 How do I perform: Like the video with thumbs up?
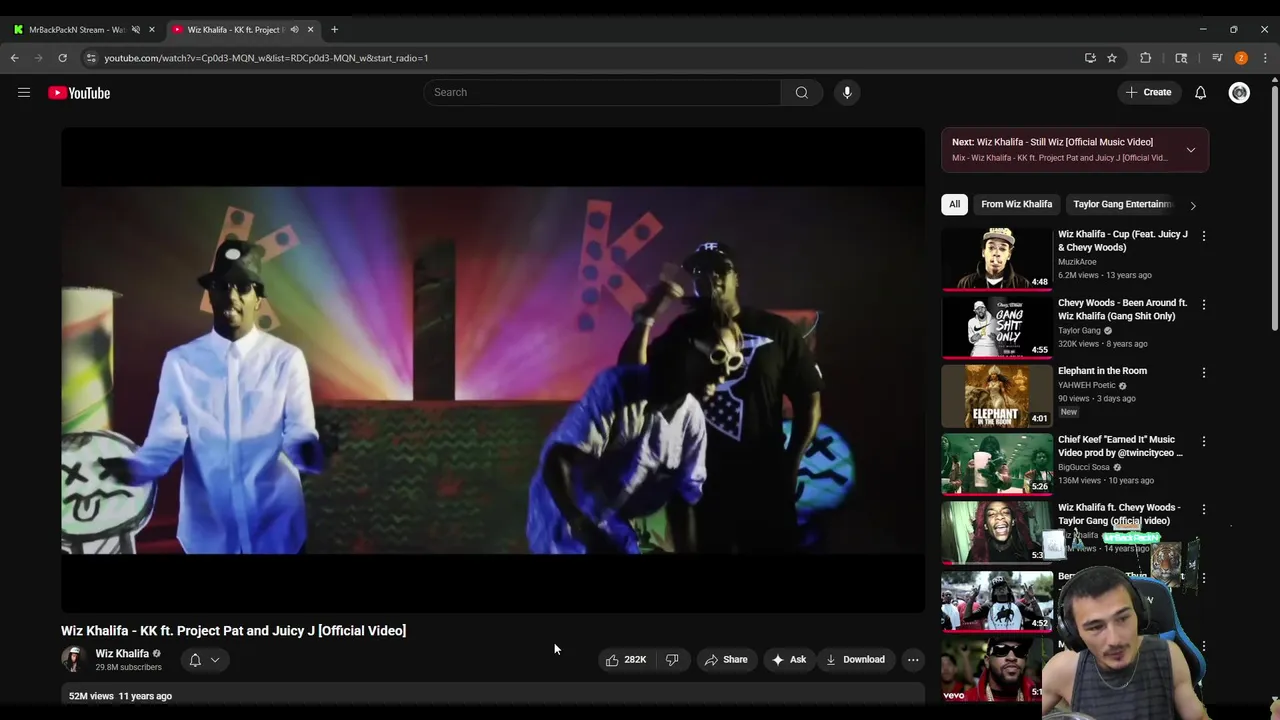[x=626, y=660]
